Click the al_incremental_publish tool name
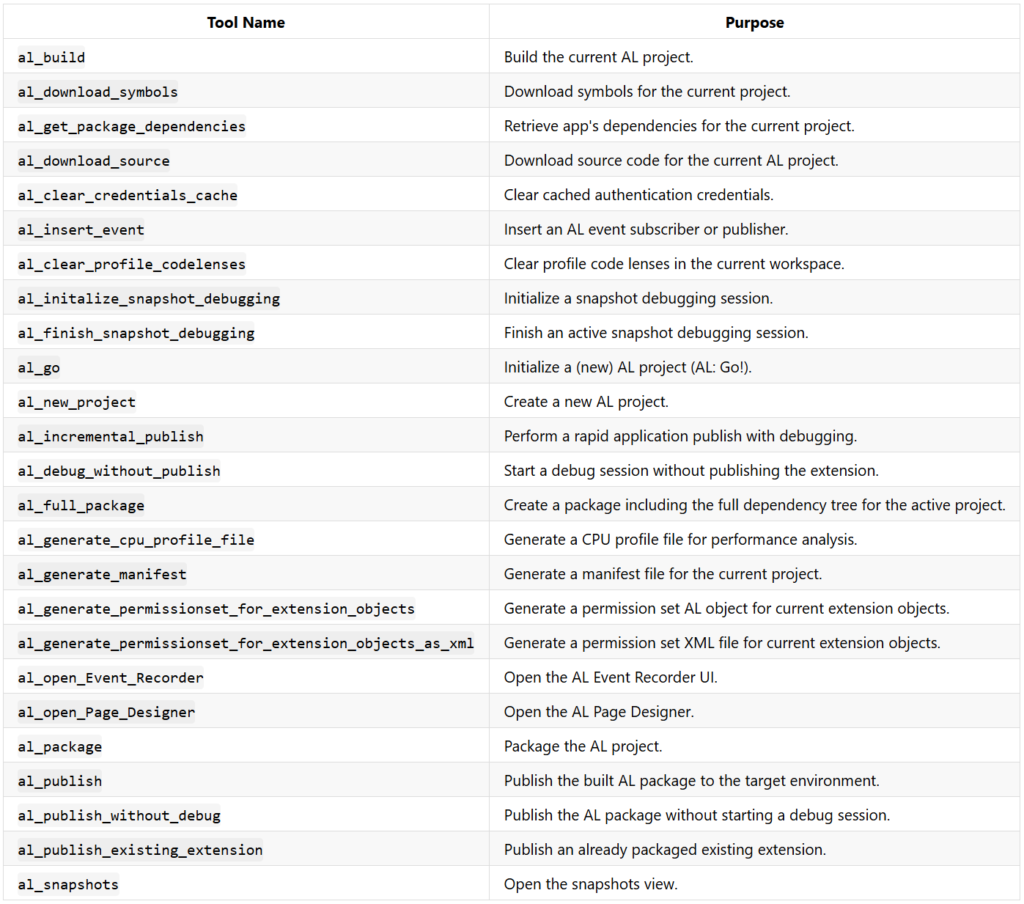This screenshot has height=904, width=1024. (111, 437)
